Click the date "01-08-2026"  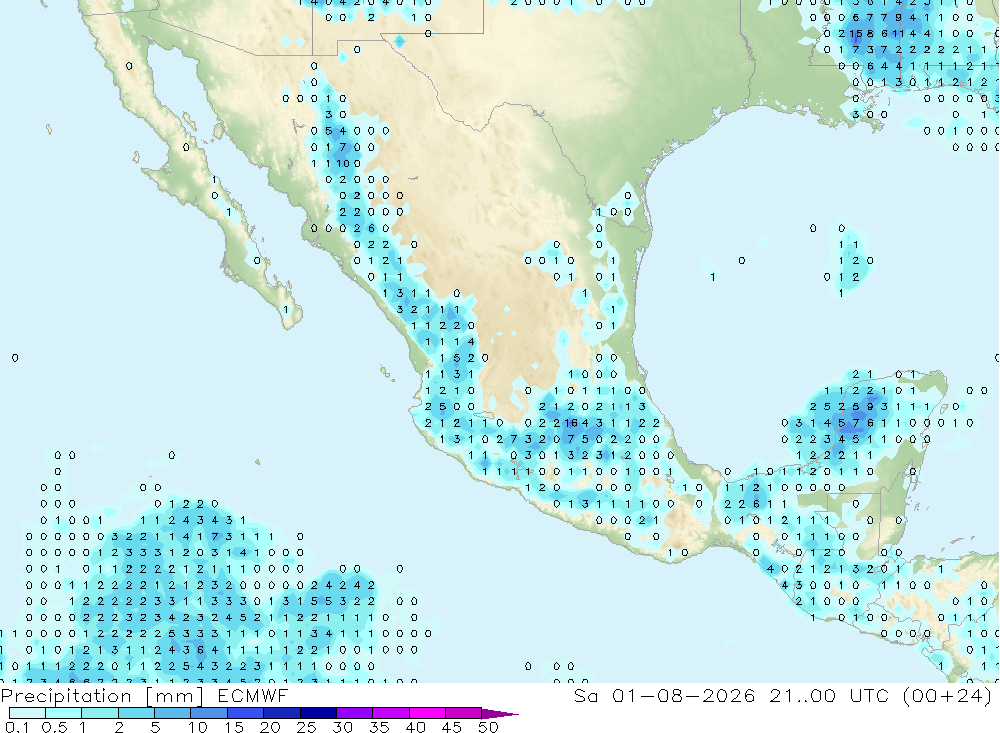pyautogui.click(x=684, y=695)
